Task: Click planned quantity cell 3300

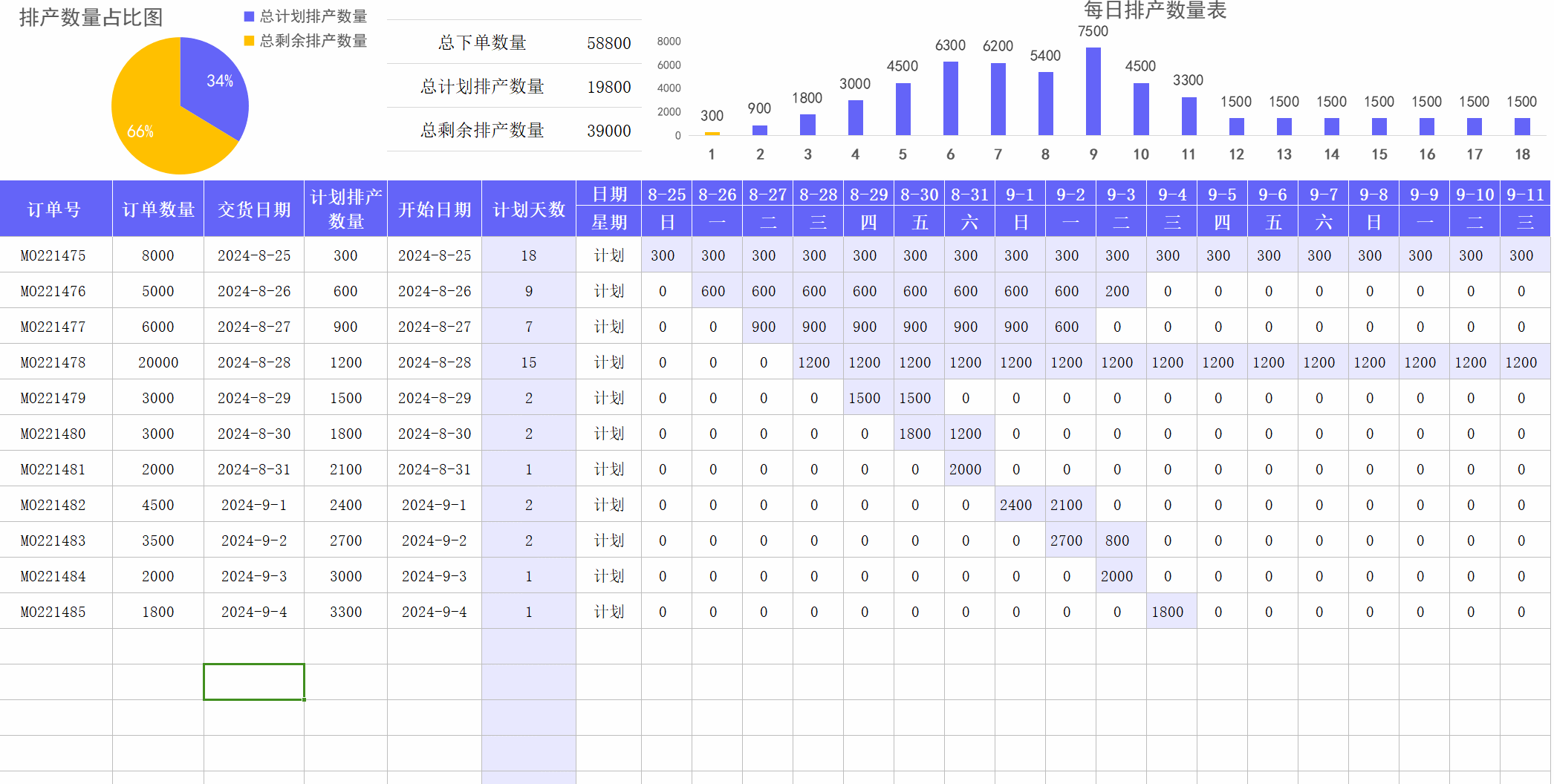Action: click(345, 612)
